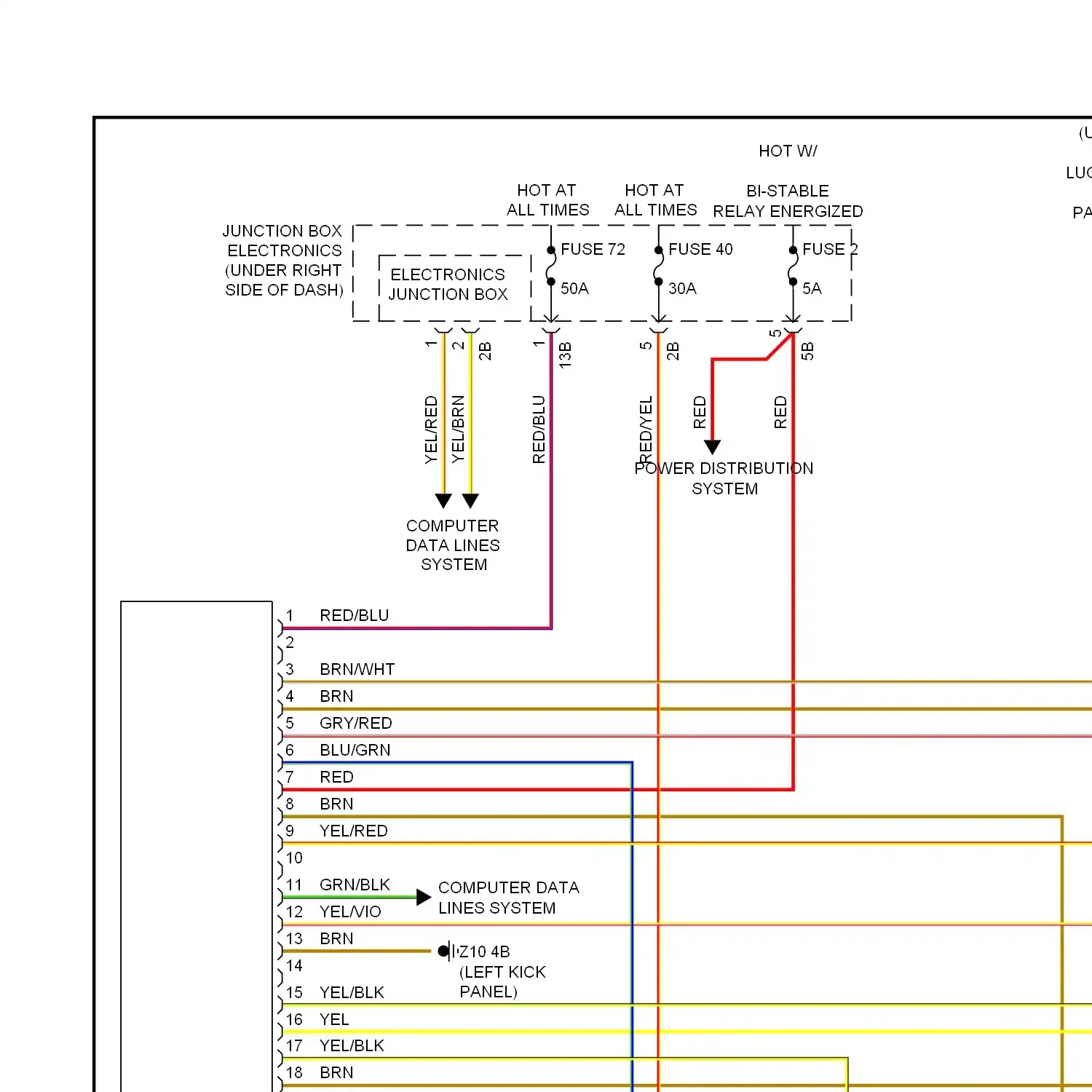
Task: Click the empty pin number 10
Action: [294, 858]
